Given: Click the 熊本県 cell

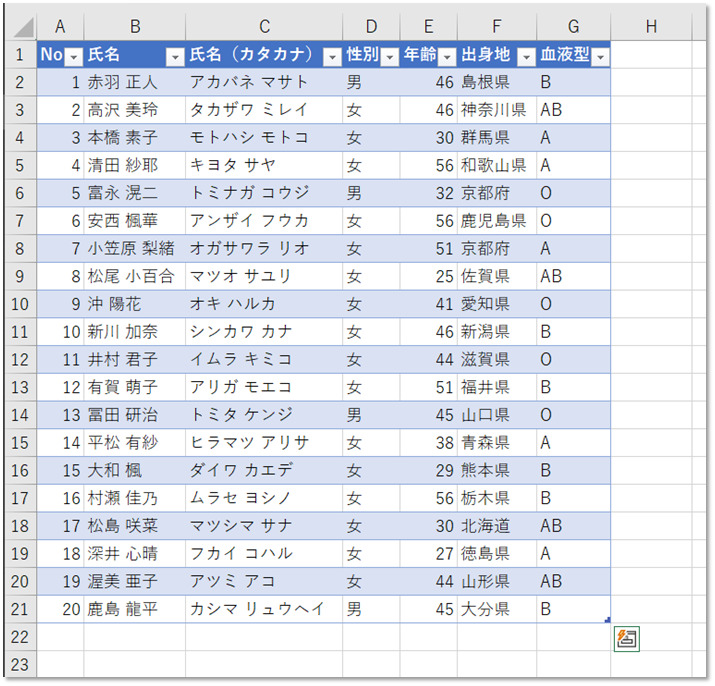Looking at the screenshot, I should pos(497,471).
